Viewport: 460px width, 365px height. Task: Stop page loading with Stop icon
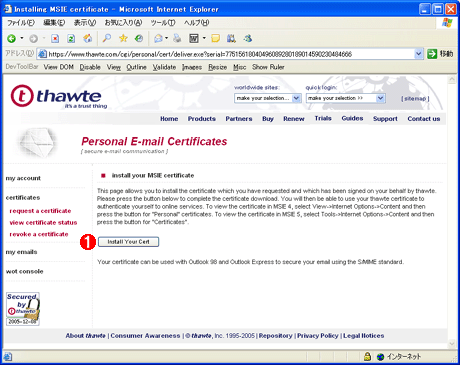(55, 39)
